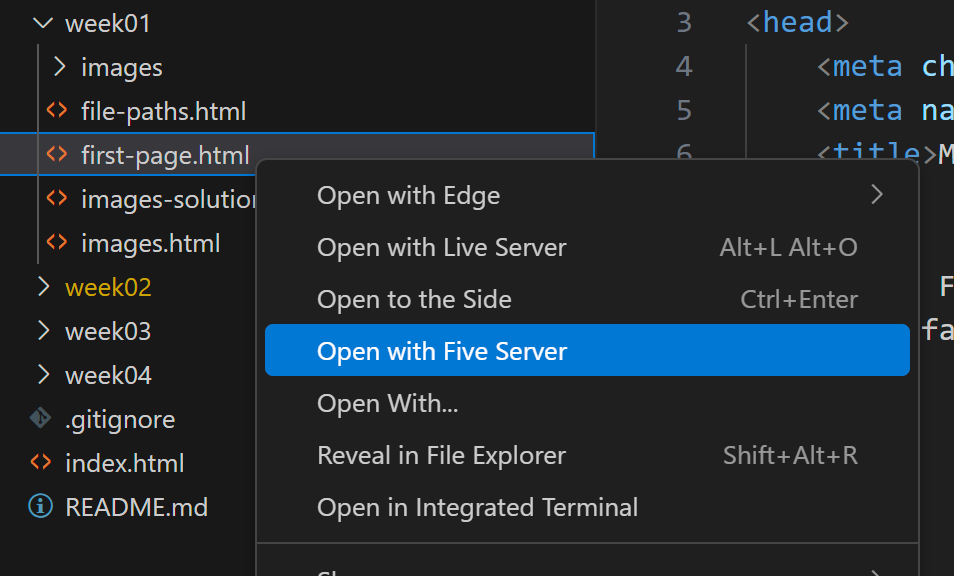Click Open With... menu entry
The width and height of the screenshot is (954, 576).
point(387,403)
